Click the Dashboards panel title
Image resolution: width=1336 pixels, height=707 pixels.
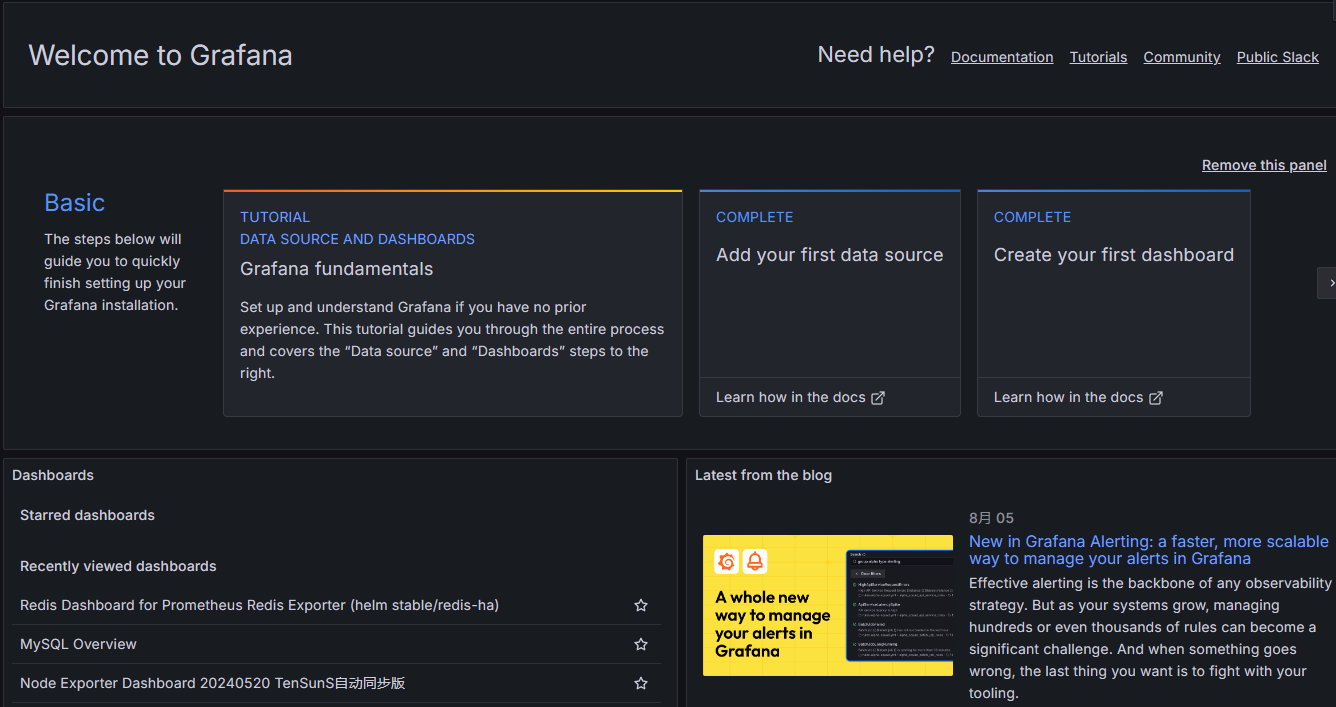[x=53, y=475]
